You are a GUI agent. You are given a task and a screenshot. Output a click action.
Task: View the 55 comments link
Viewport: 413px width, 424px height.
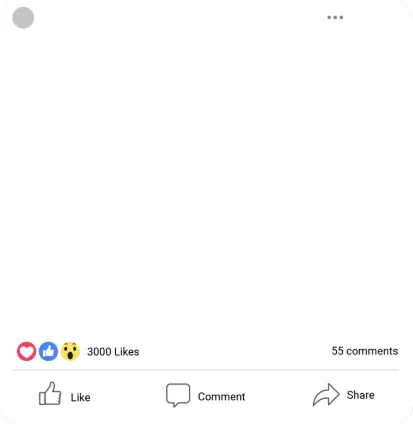pos(365,351)
